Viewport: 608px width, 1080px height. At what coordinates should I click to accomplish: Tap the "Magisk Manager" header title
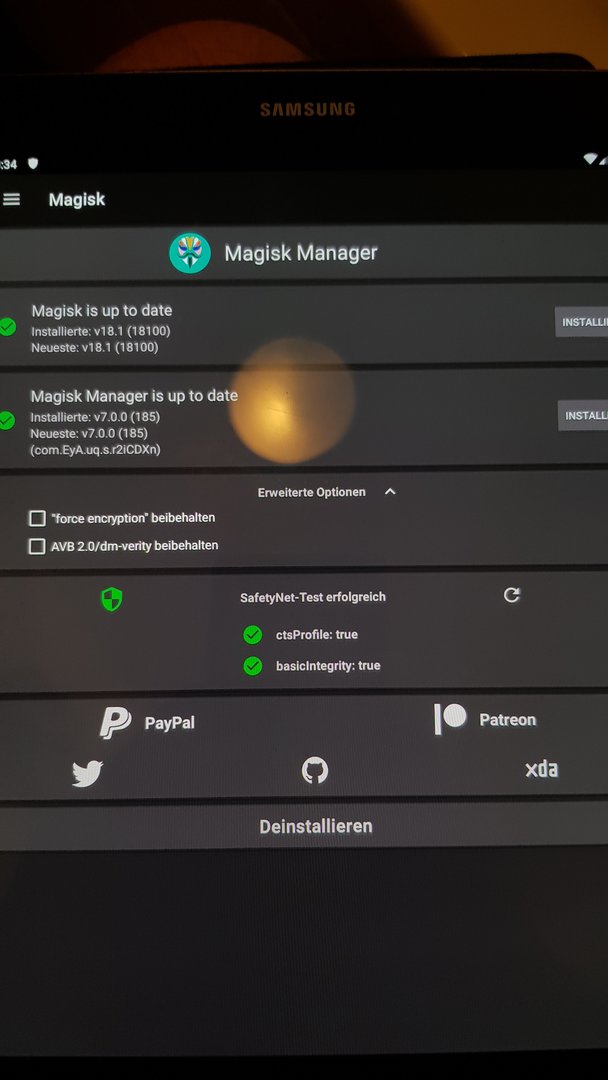(x=301, y=253)
